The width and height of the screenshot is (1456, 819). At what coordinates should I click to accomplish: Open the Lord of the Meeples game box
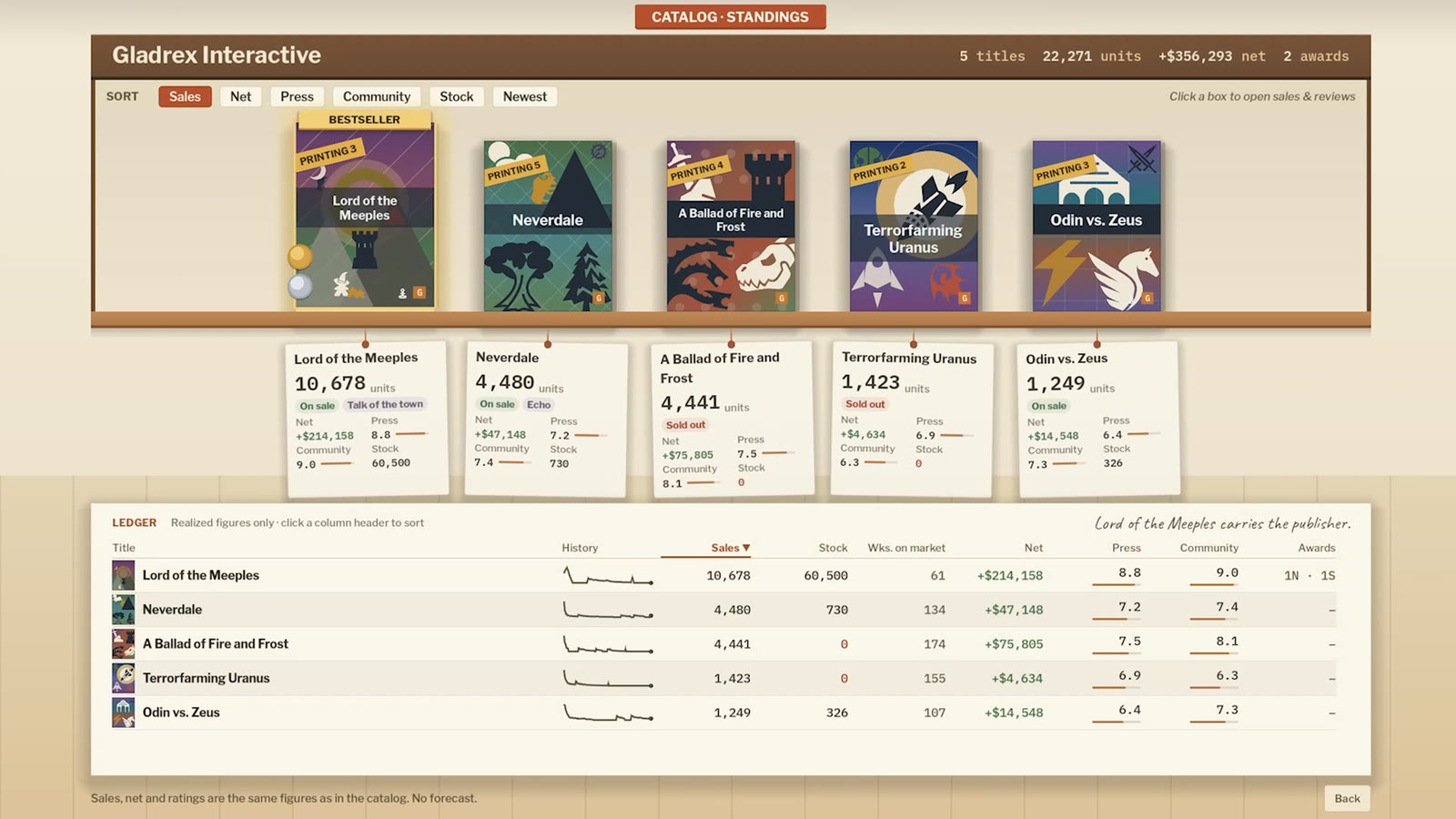point(365,218)
